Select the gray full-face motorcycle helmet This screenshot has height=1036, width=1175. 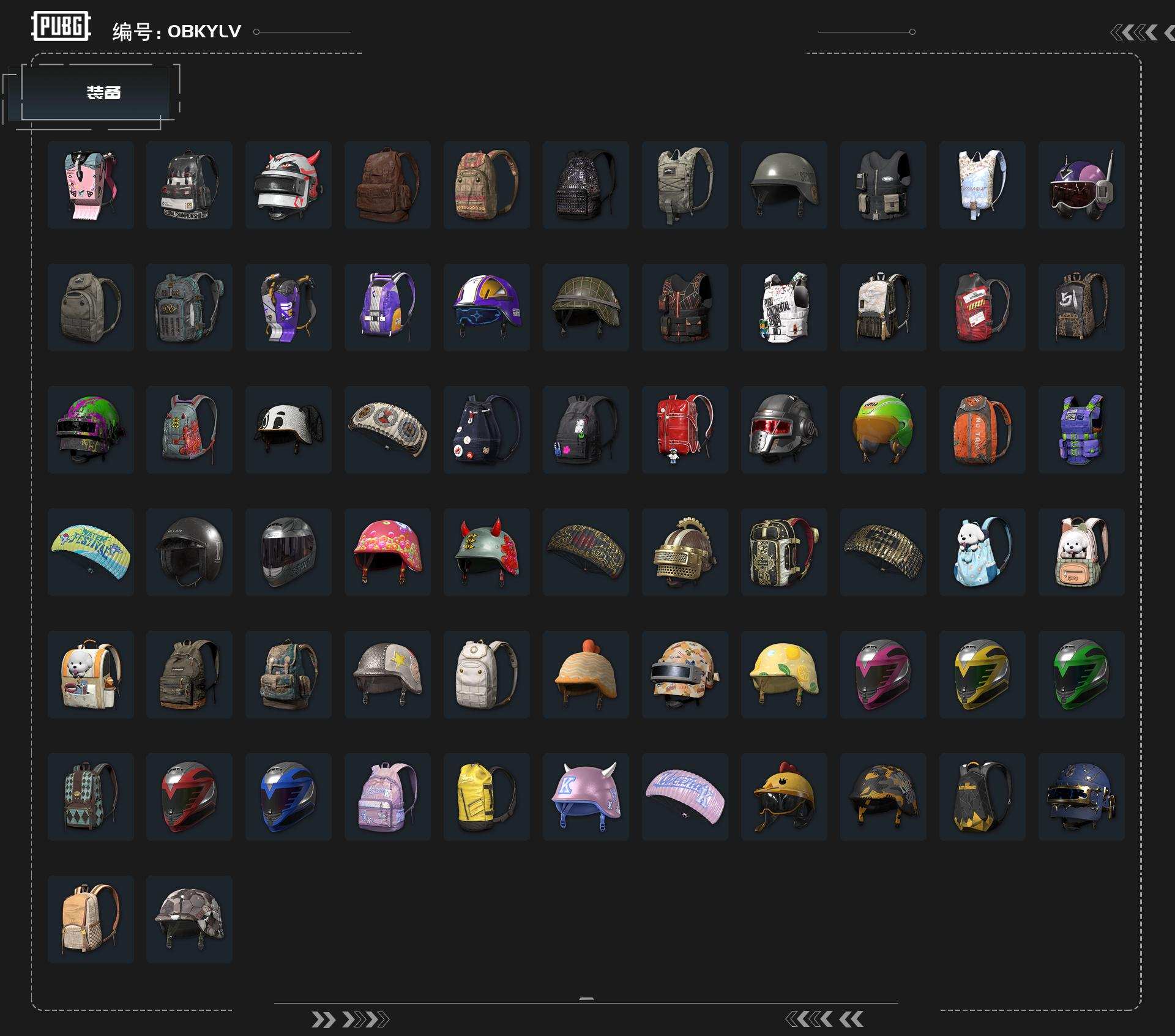pyautogui.click(x=288, y=552)
